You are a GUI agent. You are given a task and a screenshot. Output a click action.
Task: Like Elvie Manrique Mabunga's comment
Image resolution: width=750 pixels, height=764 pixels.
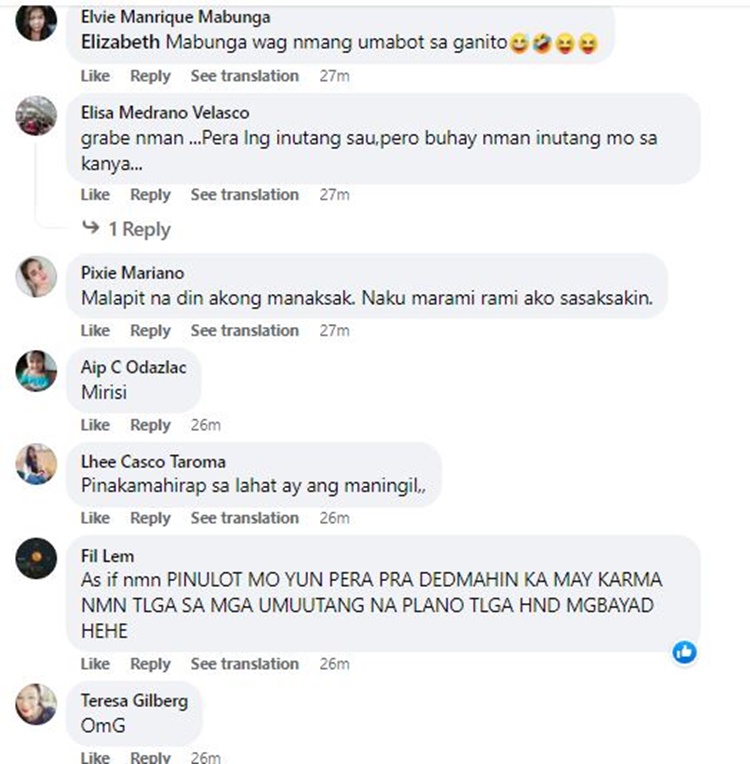pos(95,76)
